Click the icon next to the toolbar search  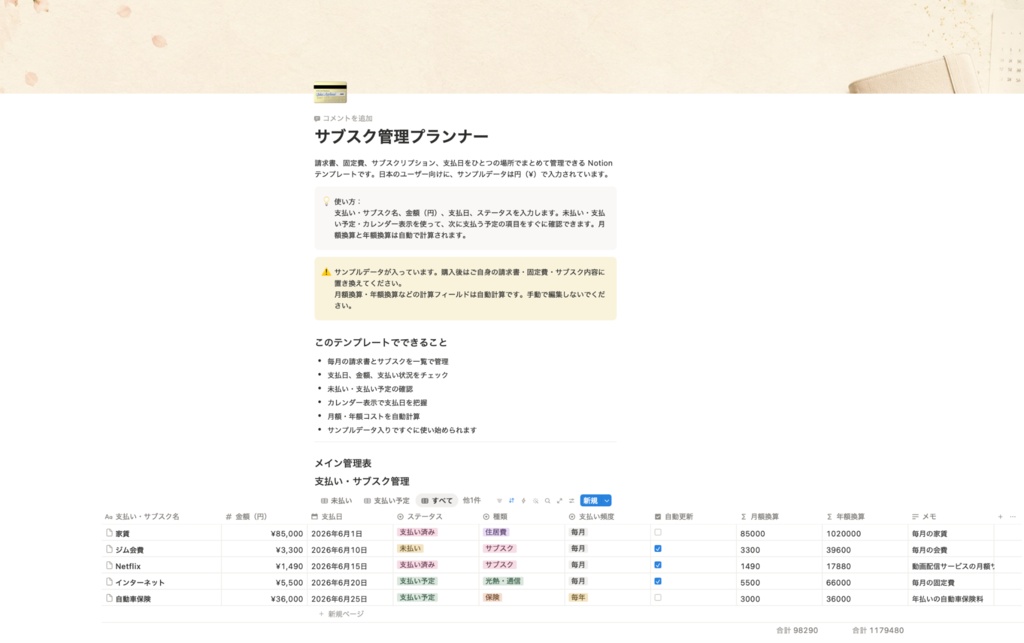pyautogui.click(x=536, y=501)
